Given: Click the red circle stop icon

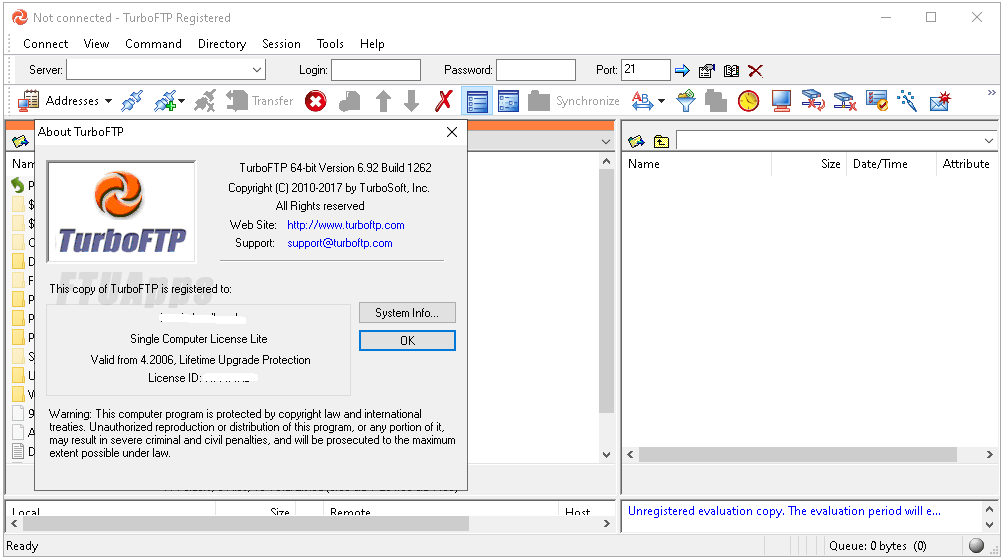Looking at the screenshot, I should [315, 101].
